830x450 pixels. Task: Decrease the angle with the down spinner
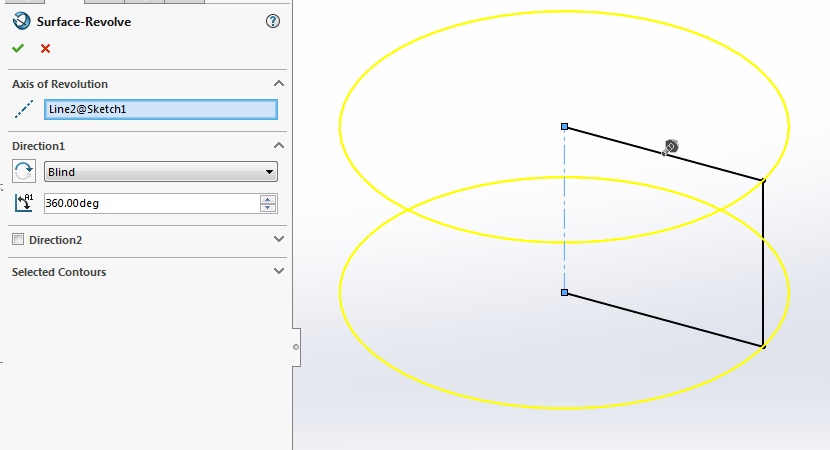tap(268, 208)
